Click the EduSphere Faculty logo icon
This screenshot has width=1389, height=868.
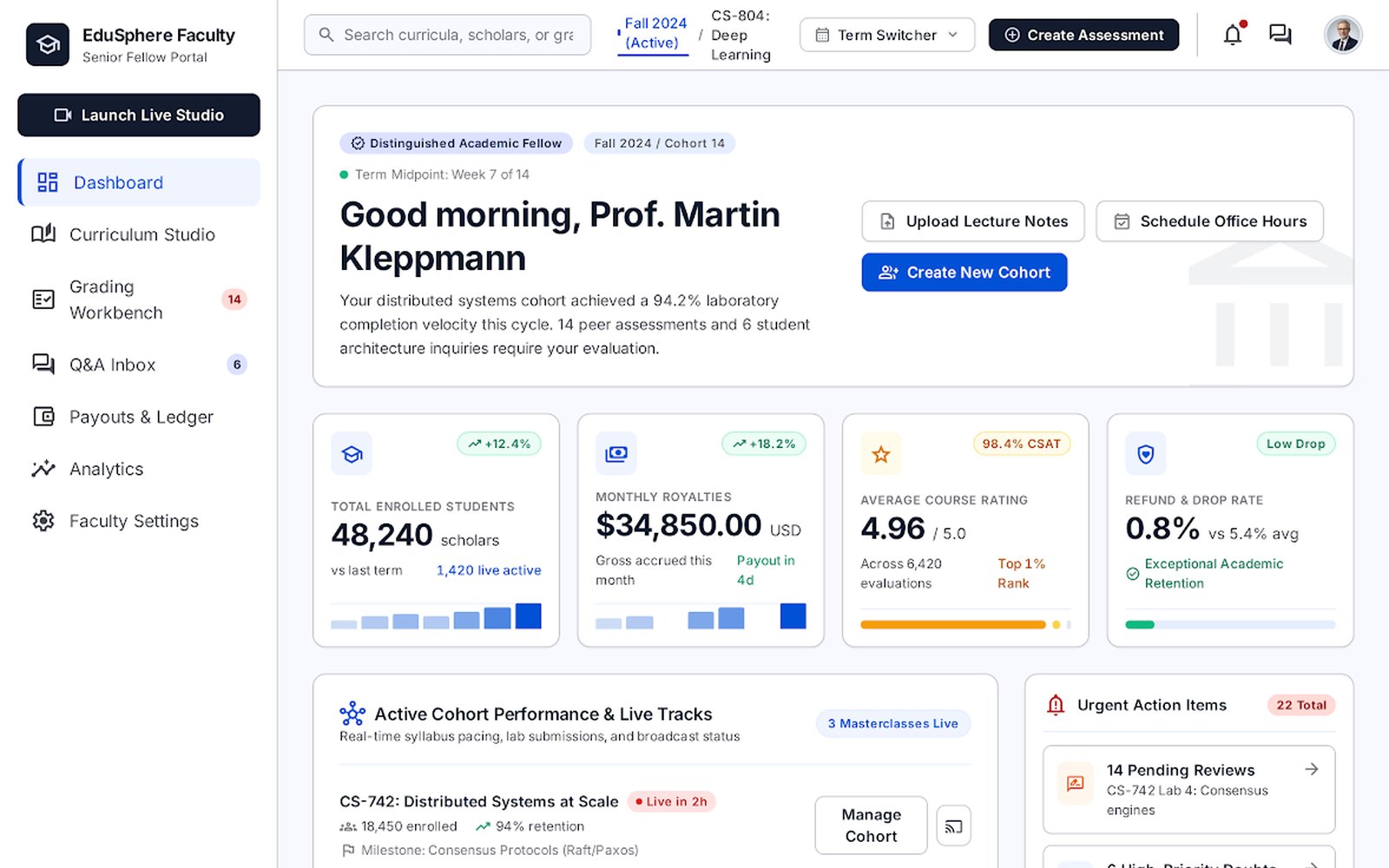point(48,44)
